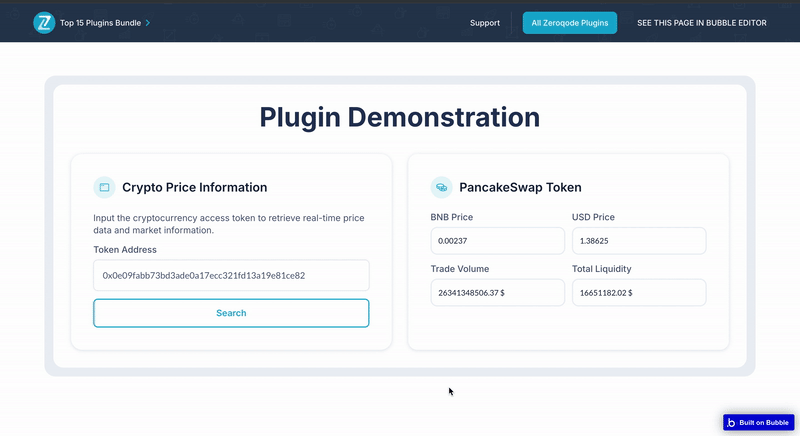Click the All Zeroqode Plugins button
800x436 pixels.
(x=569, y=23)
